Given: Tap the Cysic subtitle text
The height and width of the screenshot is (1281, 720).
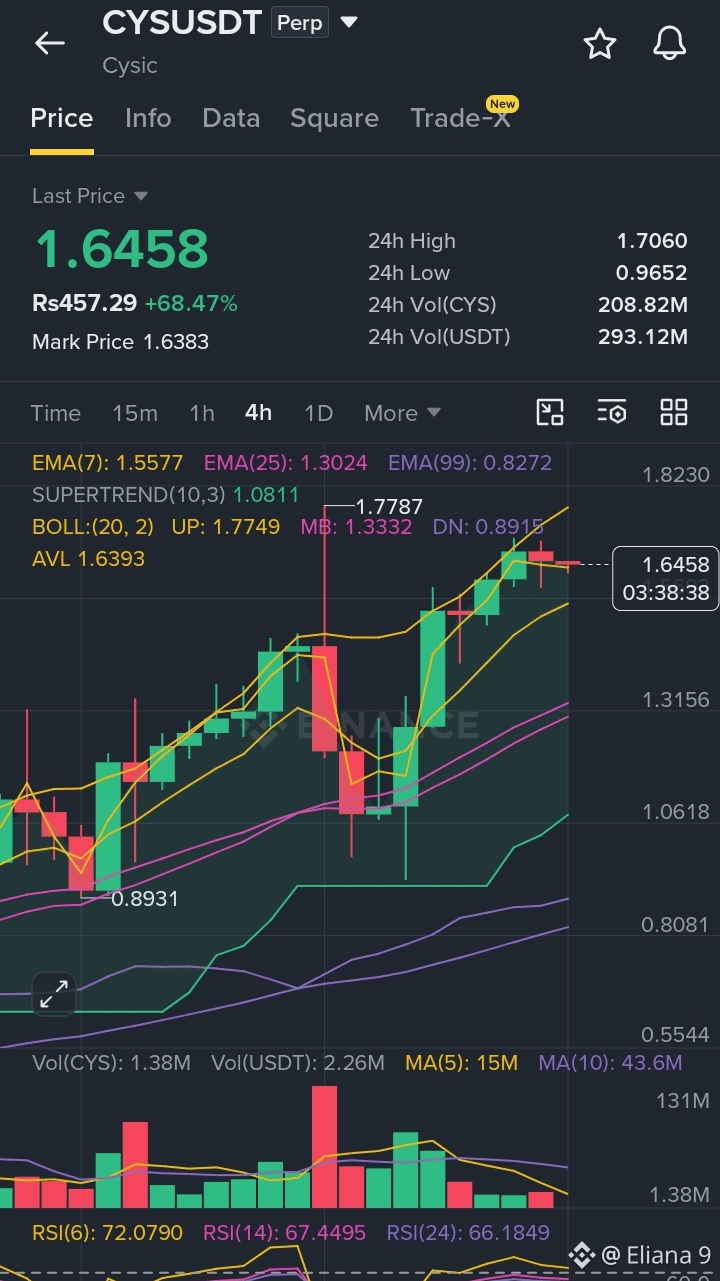Looking at the screenshot, I should pos(130,66).
